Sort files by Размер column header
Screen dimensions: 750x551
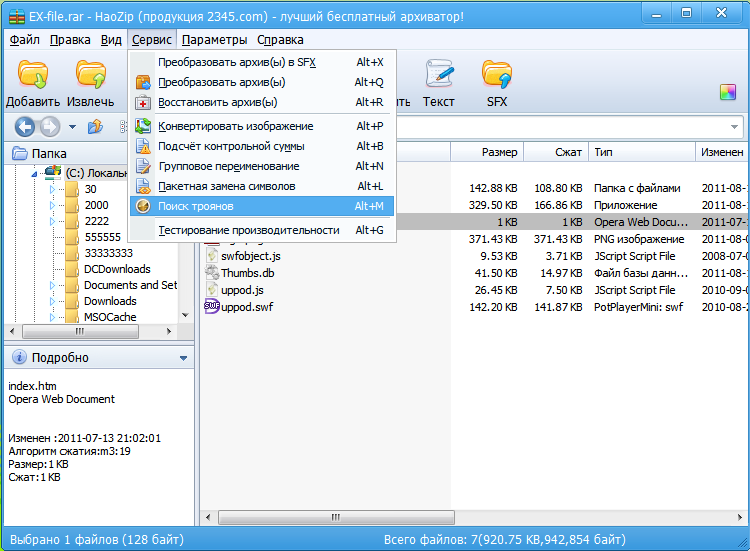(499, 152)
